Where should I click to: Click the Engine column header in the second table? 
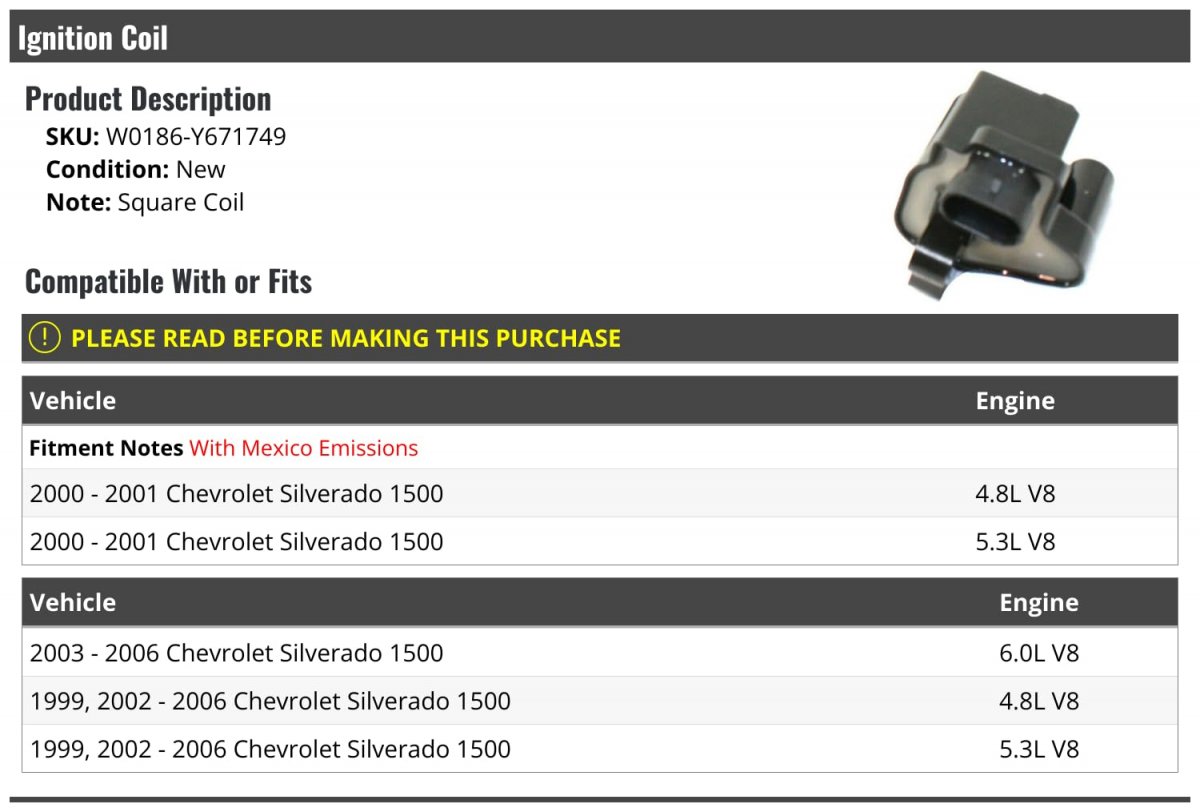(x=1039, y=603)
